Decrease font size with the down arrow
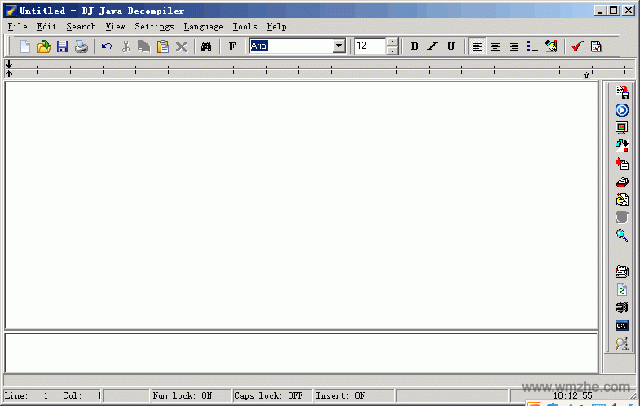 coord(392,50)
